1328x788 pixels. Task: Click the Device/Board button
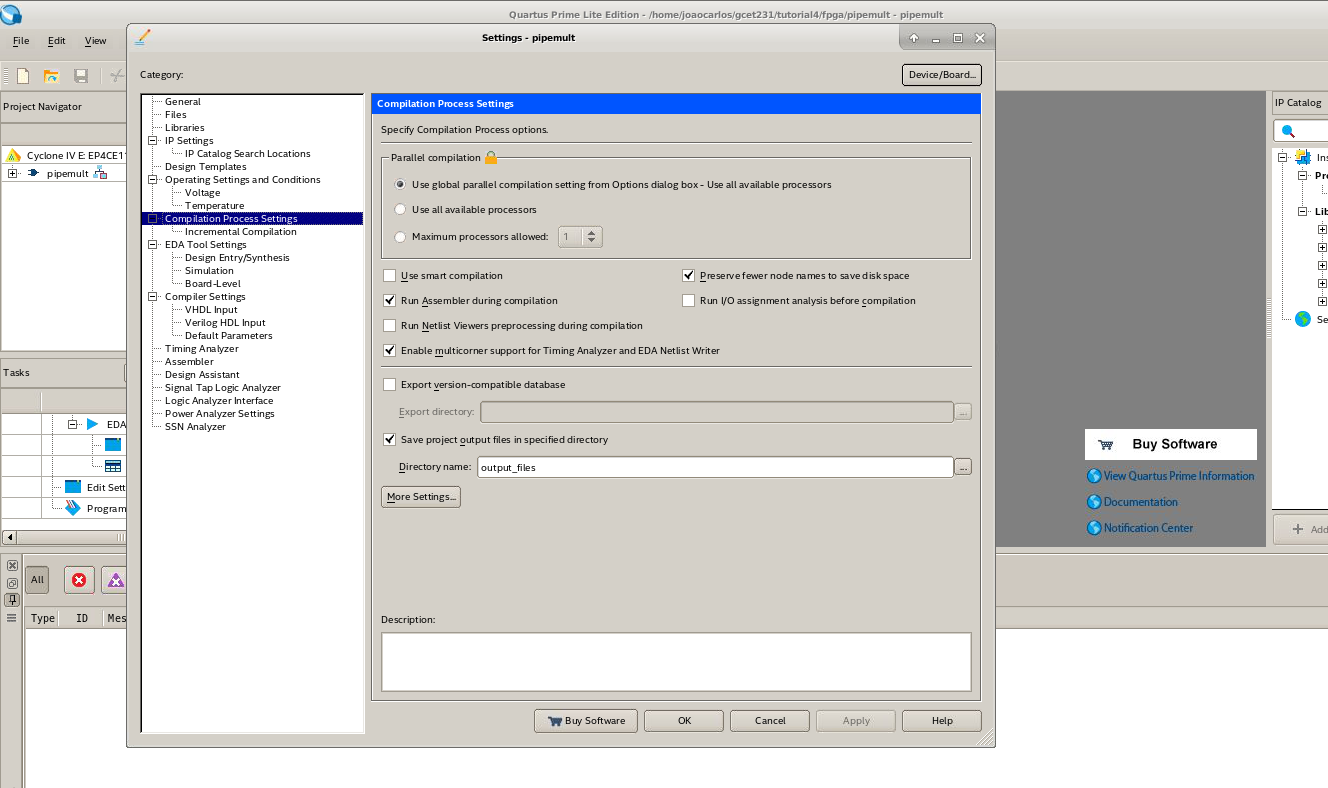942,75
